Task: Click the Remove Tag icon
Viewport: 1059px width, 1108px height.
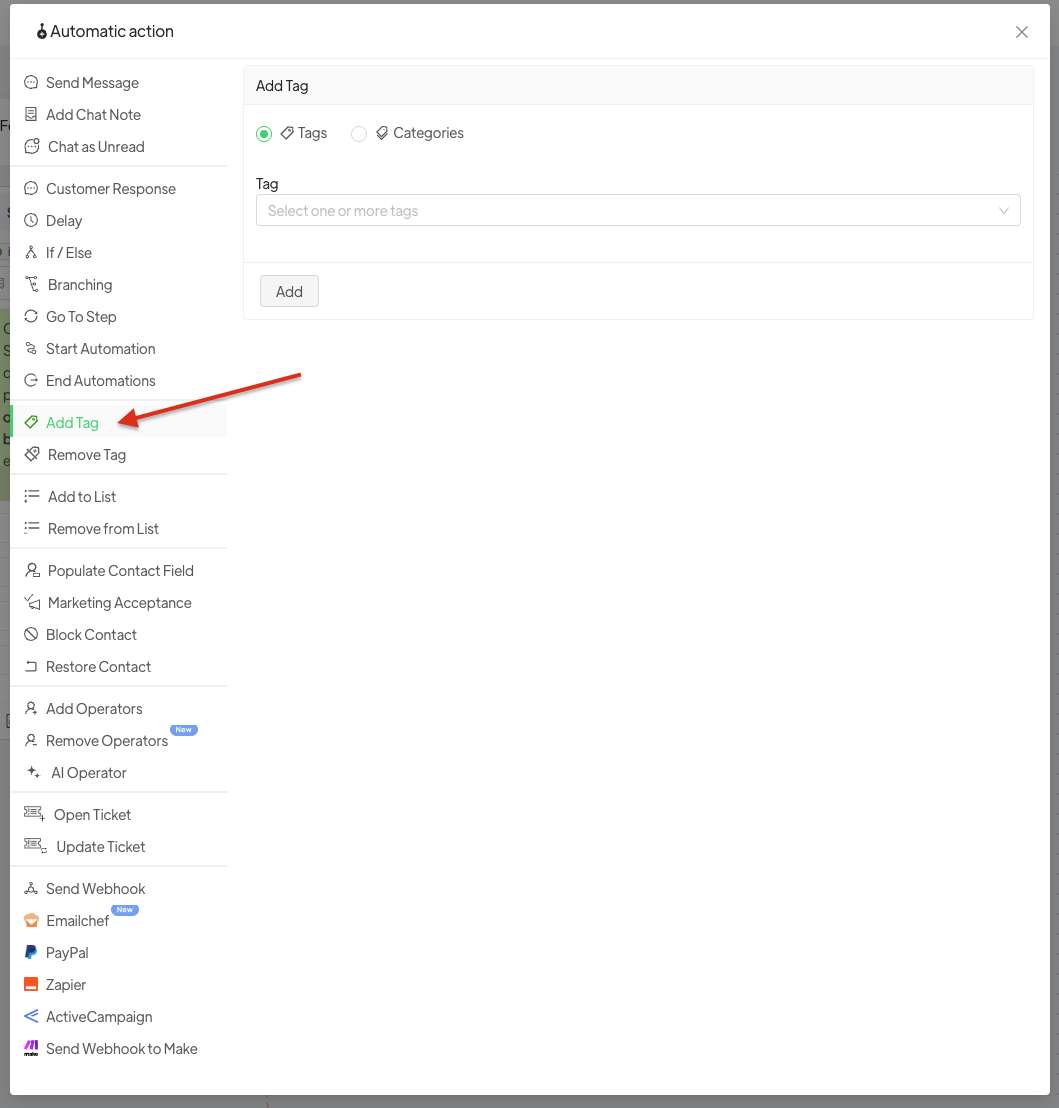Action: tap(32, 455)
